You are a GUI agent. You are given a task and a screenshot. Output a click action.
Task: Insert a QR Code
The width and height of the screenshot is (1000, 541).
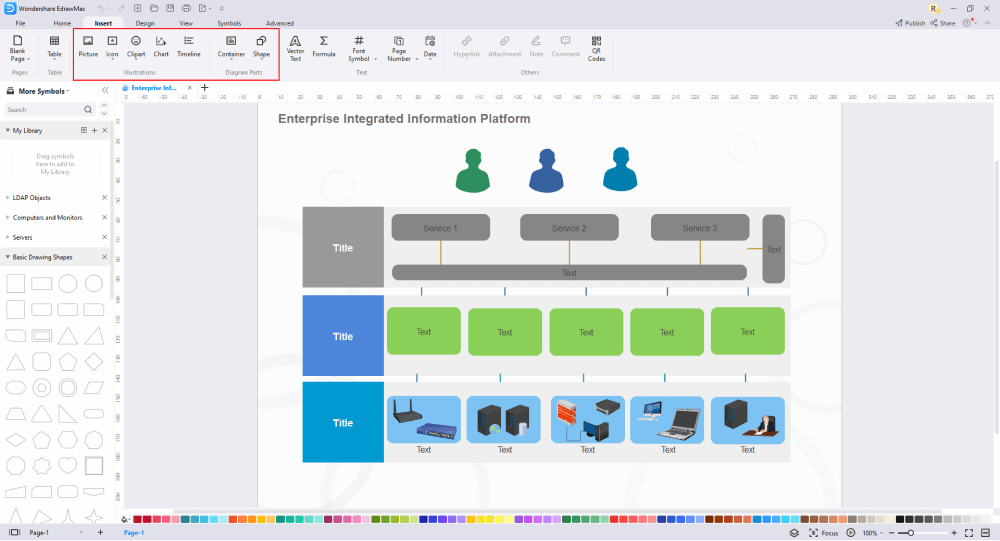(x=596, y=47)
